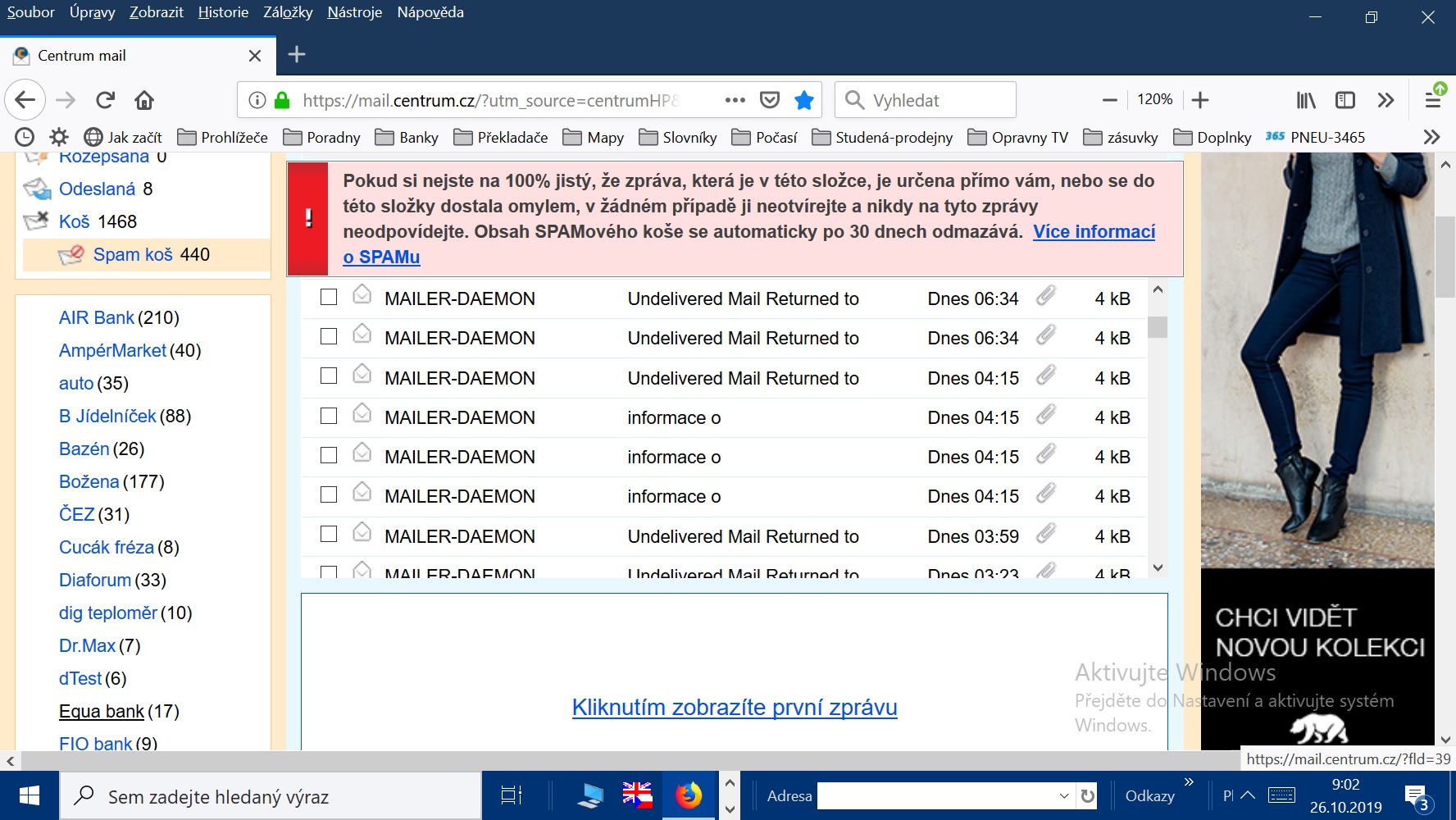Click the blue bookmark star icon
Image resolution: width=1456 pixels, height=820 pixels.
[803, 100]
